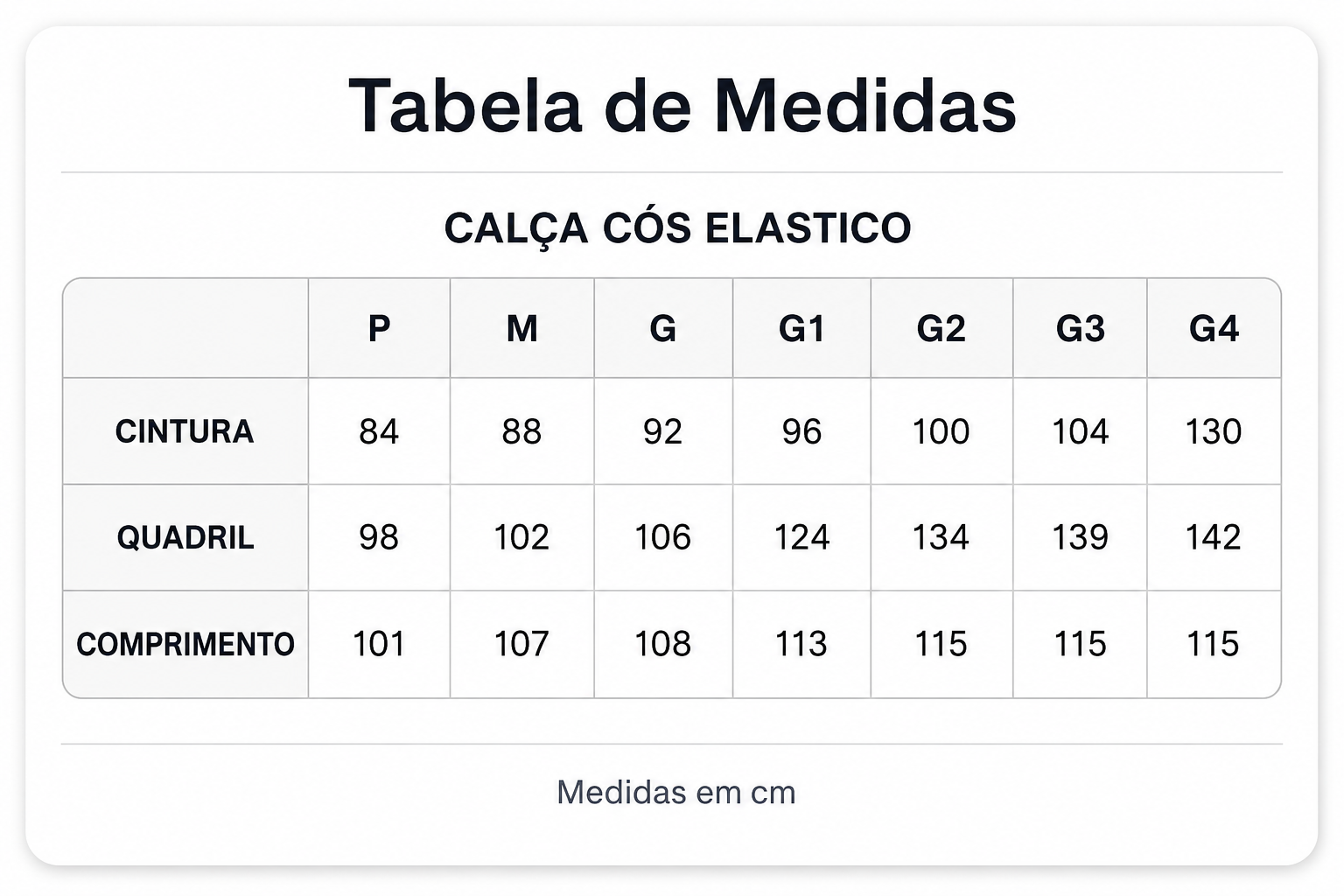Click CINTURA value 84 for size P
Viewport: 1344px width, 896px height.
[379, 431]
